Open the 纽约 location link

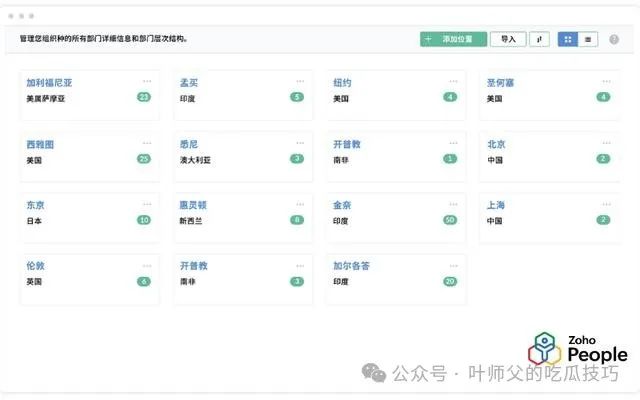[342, 83]
